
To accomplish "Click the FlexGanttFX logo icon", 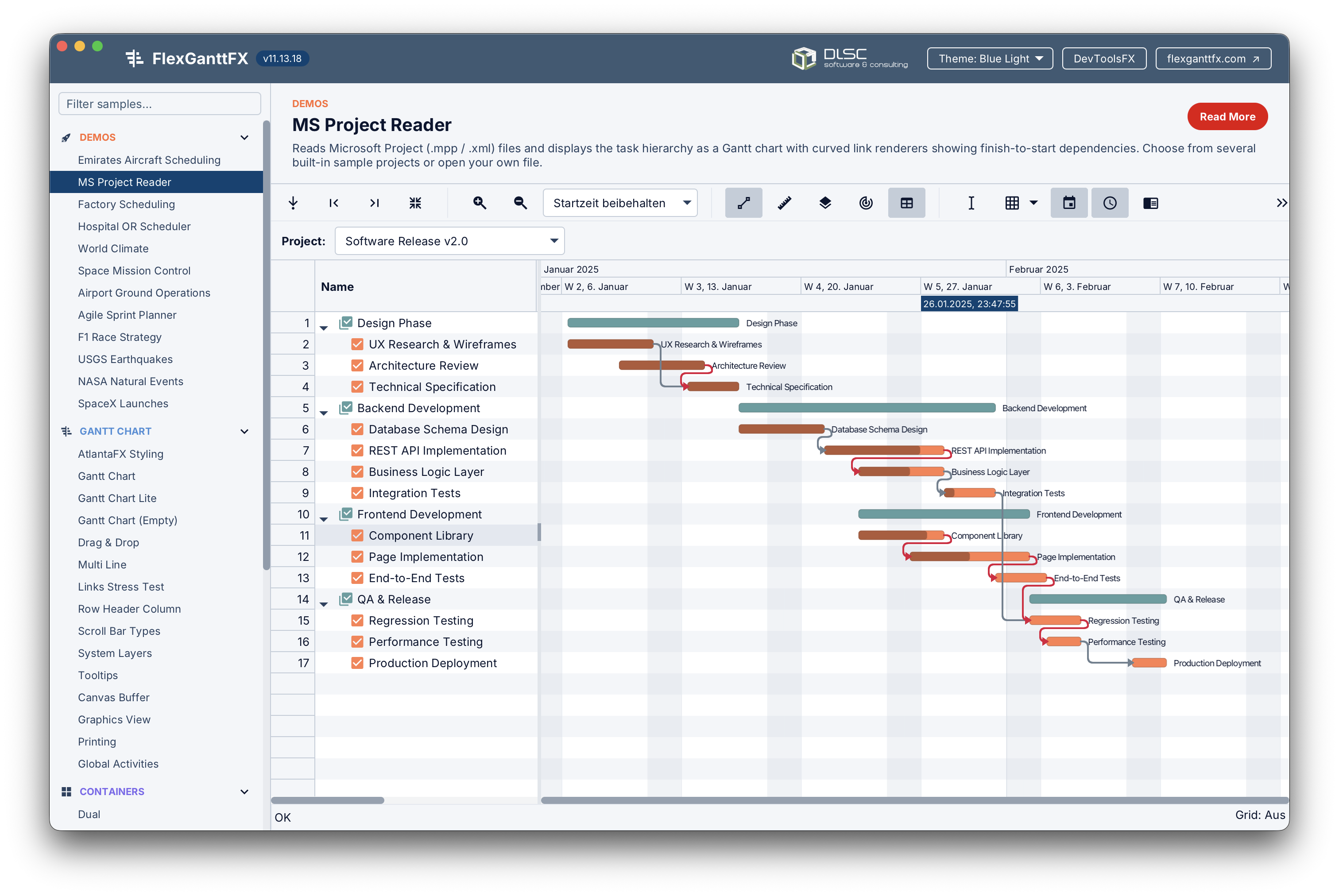I will (134, 58).
